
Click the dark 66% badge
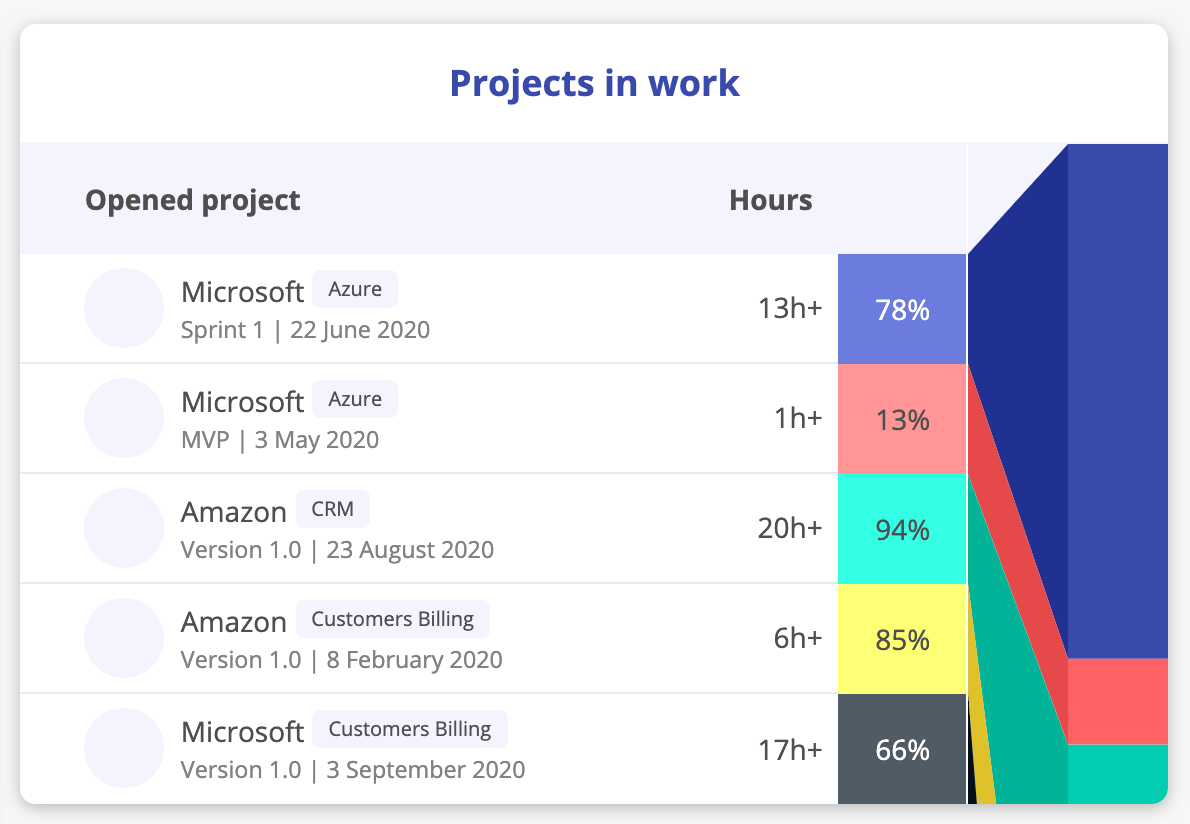(901, 748)
